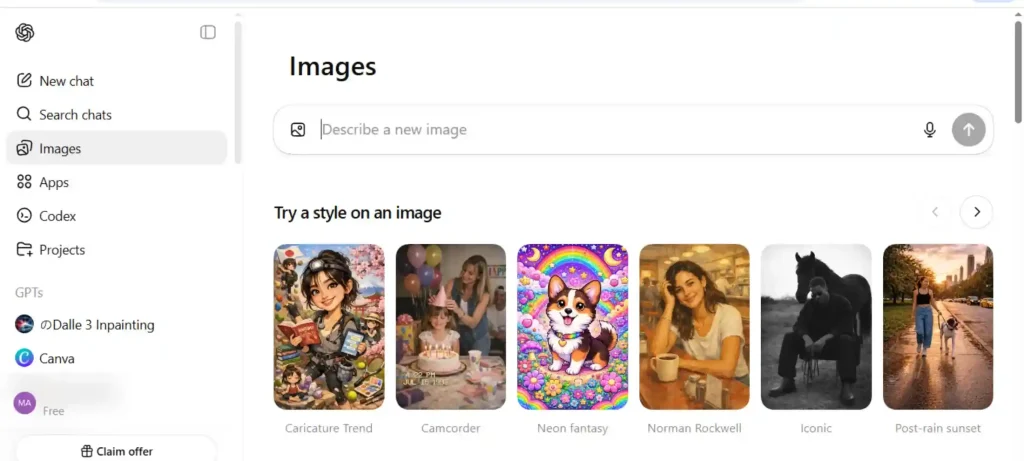Image resolution: width=1024 pixels, height=461 pixels.
Task: Show next styles with right chevron
Action: (x=976, y=212)
